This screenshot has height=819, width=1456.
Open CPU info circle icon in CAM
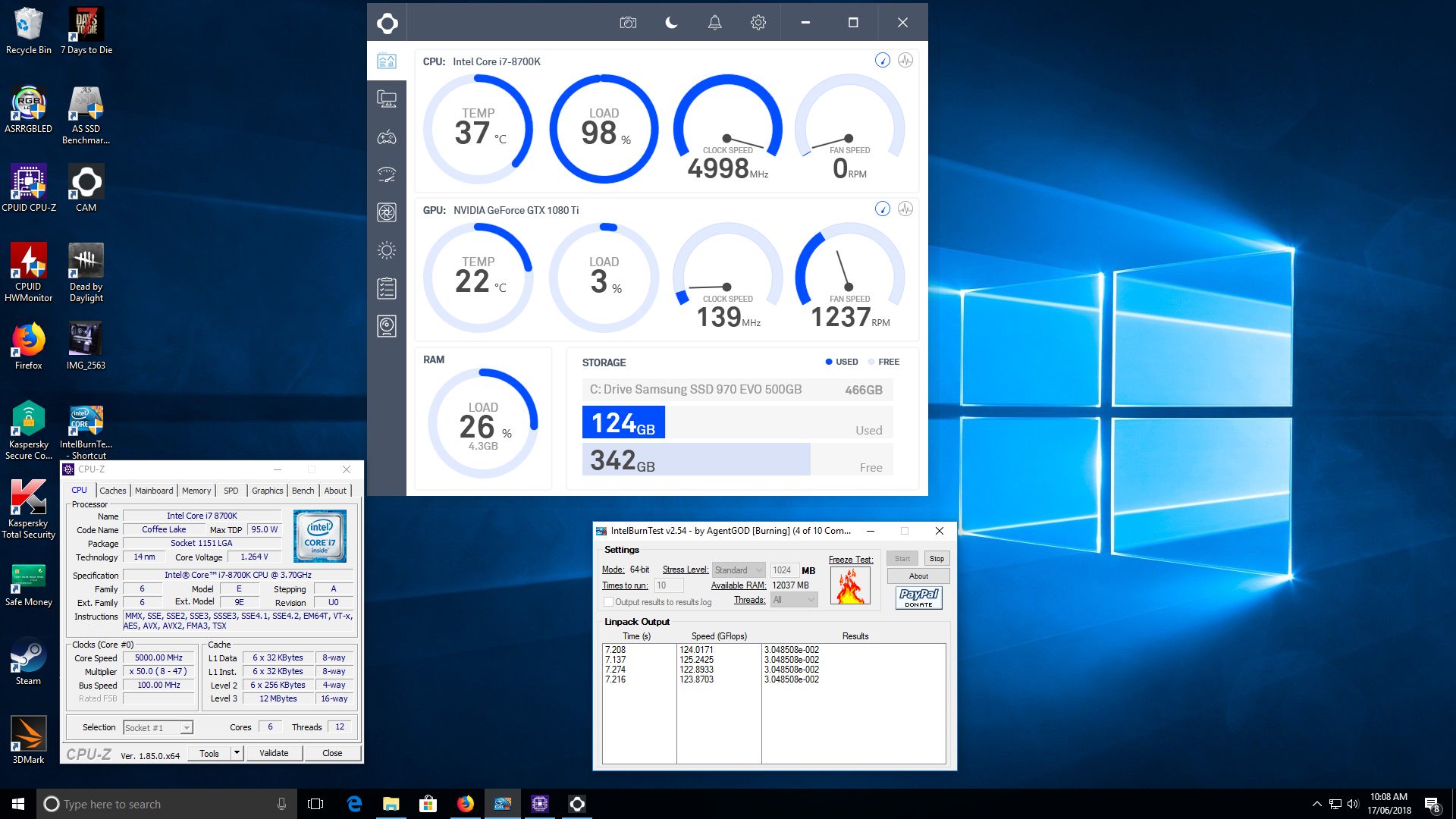(882, 60)
